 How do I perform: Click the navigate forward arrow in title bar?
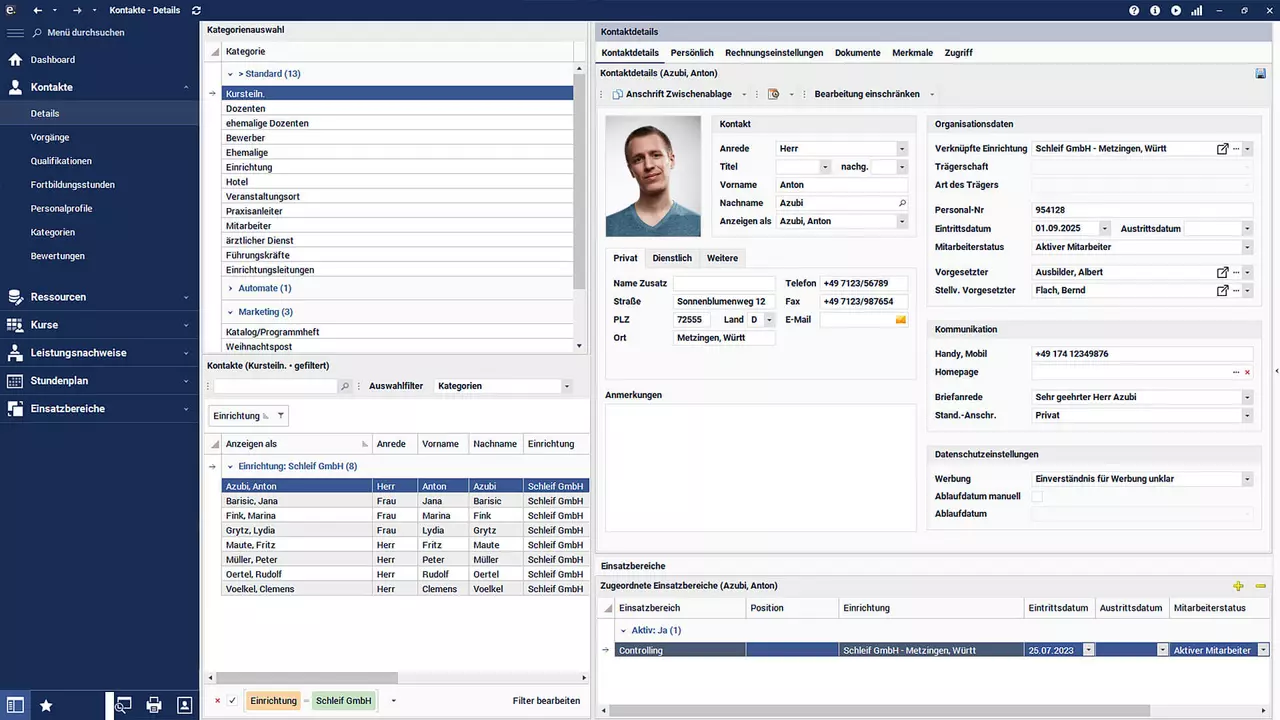77,10
